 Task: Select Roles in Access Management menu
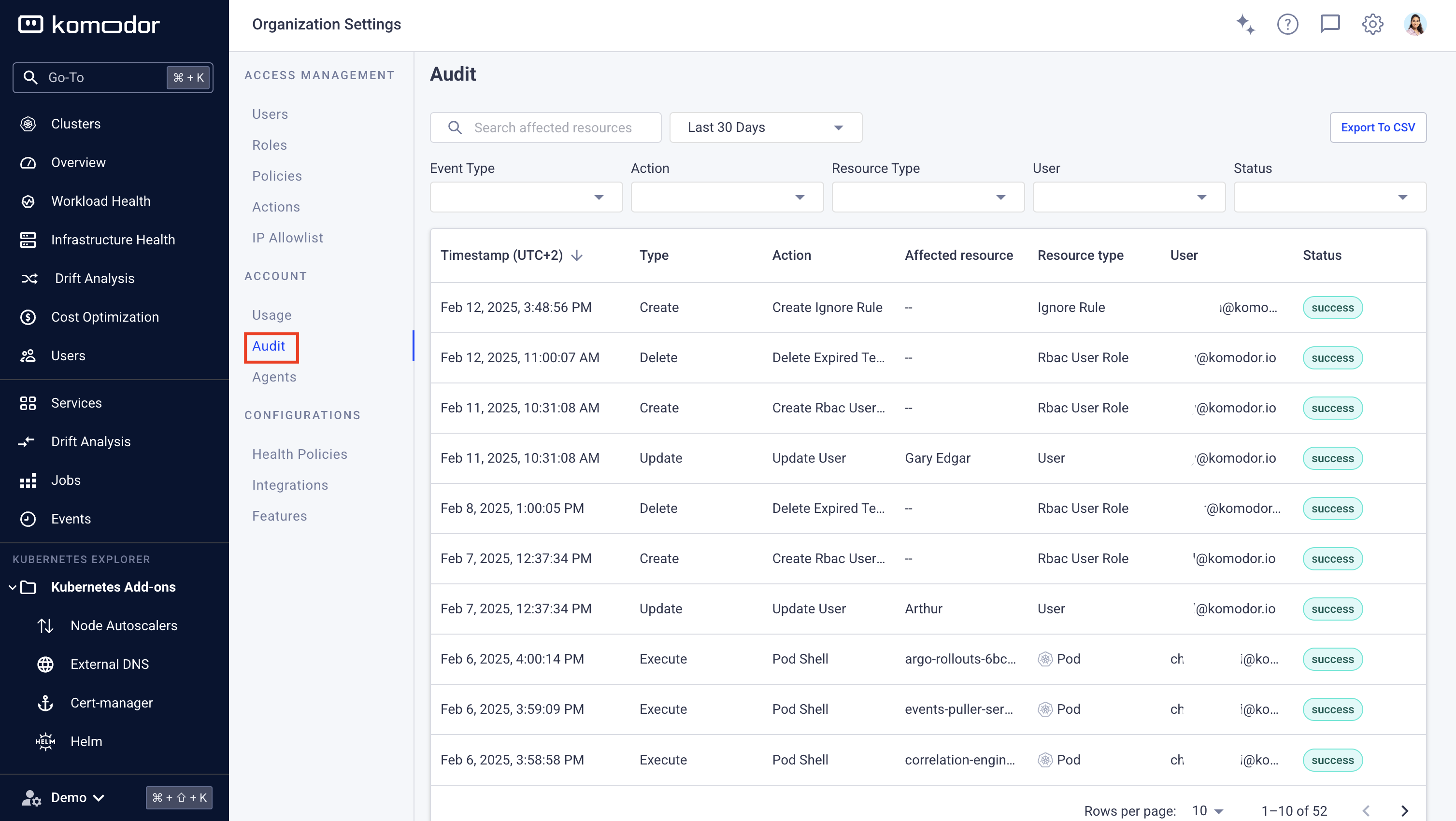click(269, 145)
